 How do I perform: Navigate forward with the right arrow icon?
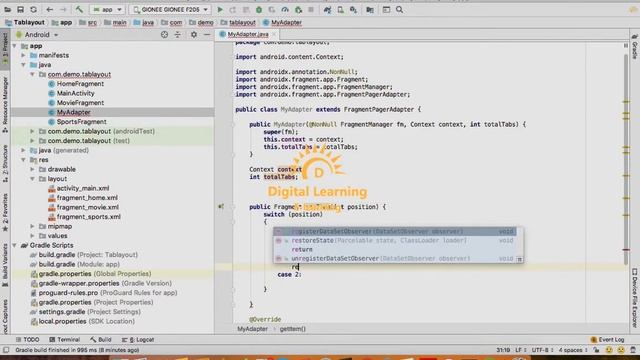tap(63, 9)
